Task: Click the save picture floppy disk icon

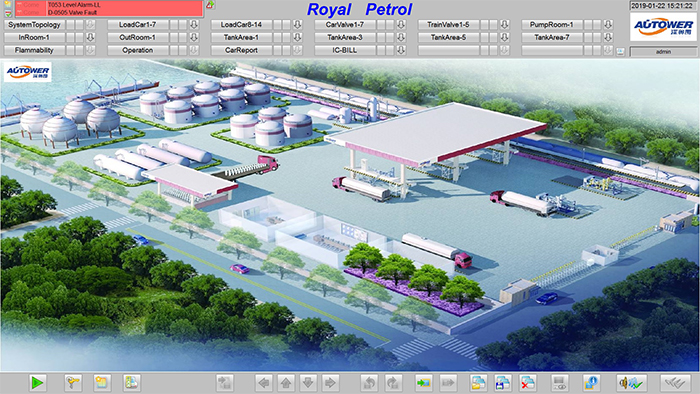Action: (503, 382)
